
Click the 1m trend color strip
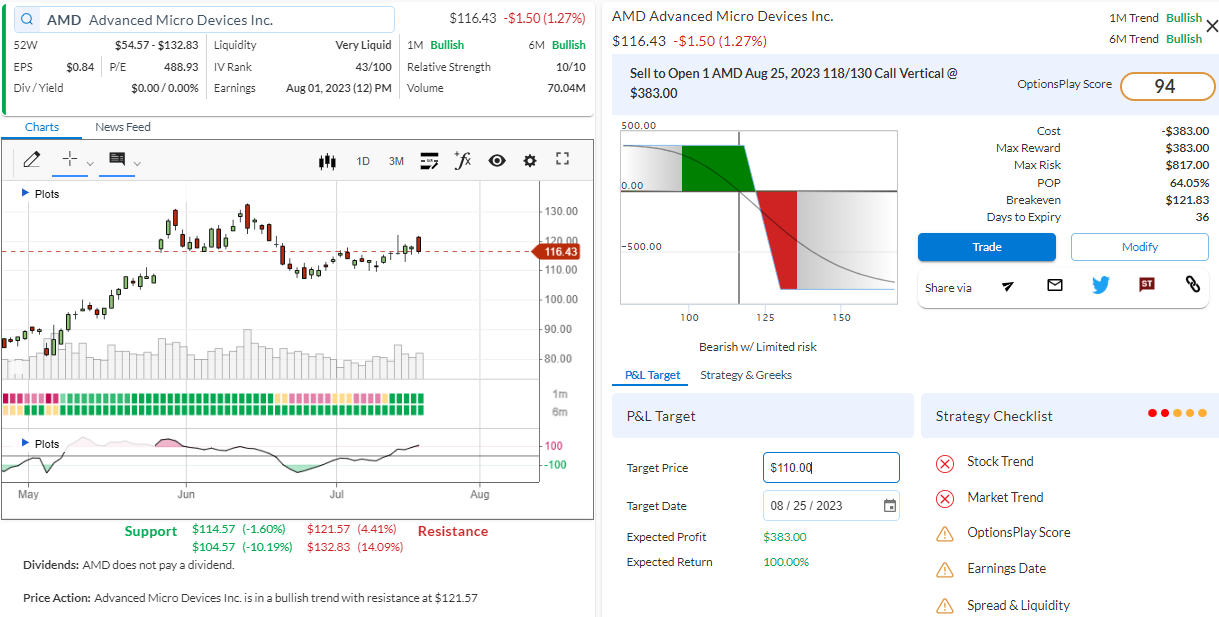(213, 398)
